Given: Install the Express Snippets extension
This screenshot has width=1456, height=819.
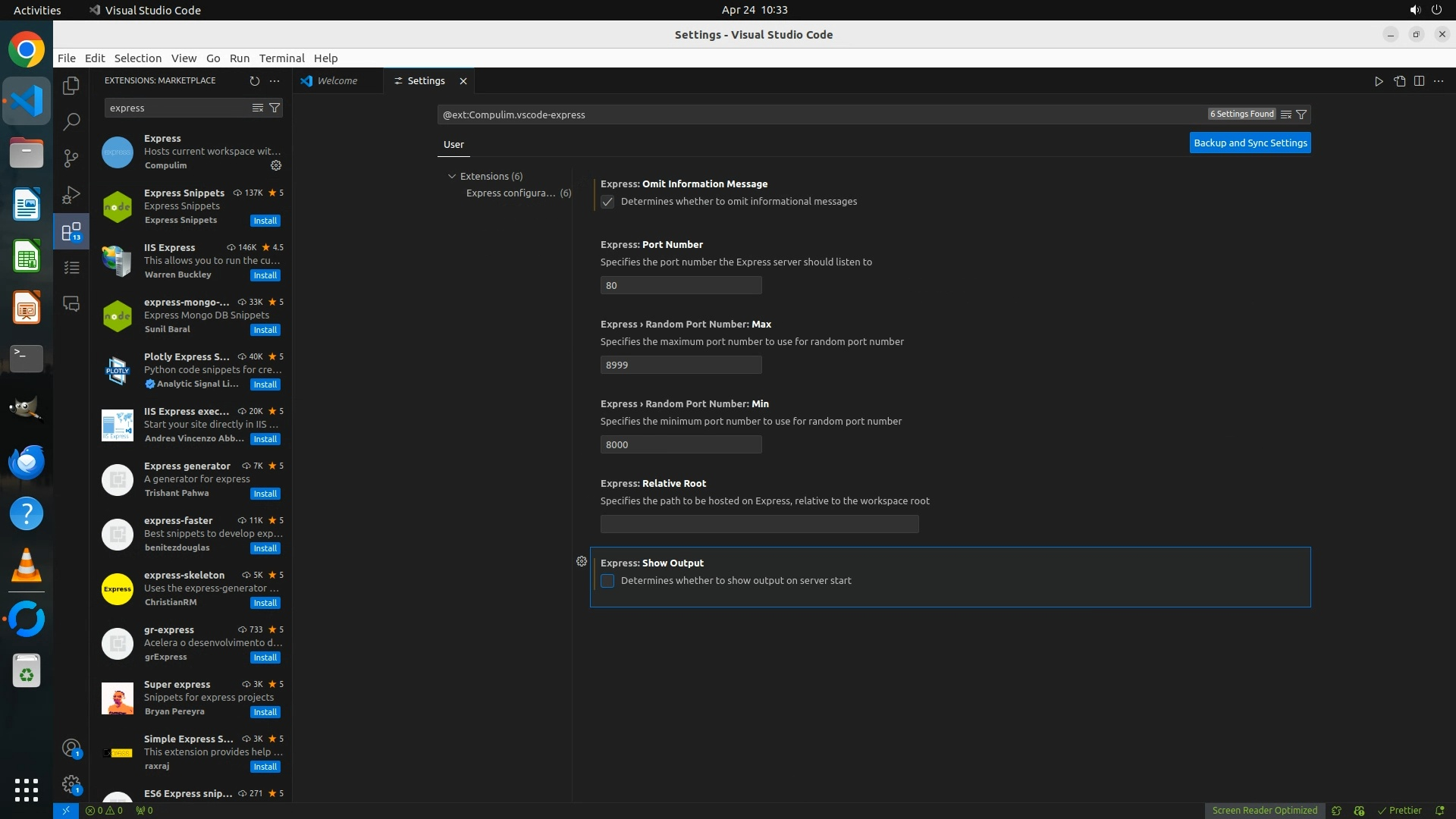Looking at the screenshot, I should coord(265,221).
